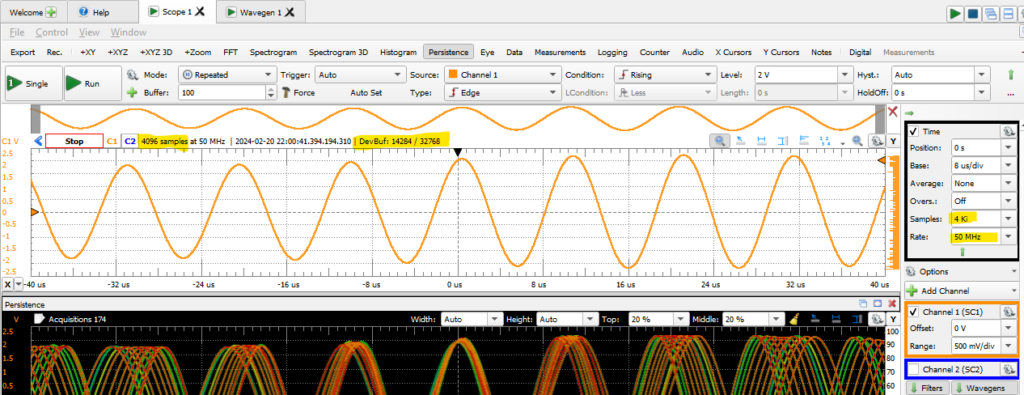Click the blue Stop all square icon
The width and height of the screenshot is (1024, 395).
pyautogui.click(x=972, y=14)
